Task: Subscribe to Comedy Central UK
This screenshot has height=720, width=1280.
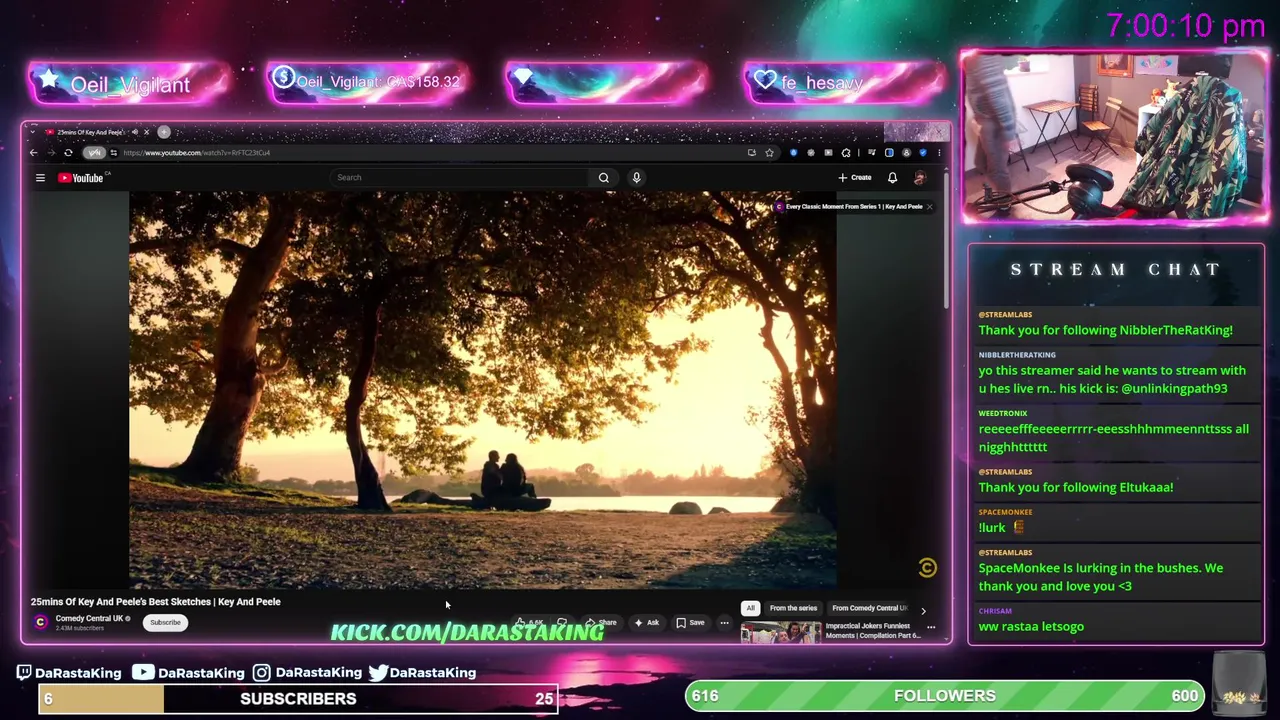Action: click(165, 622)
